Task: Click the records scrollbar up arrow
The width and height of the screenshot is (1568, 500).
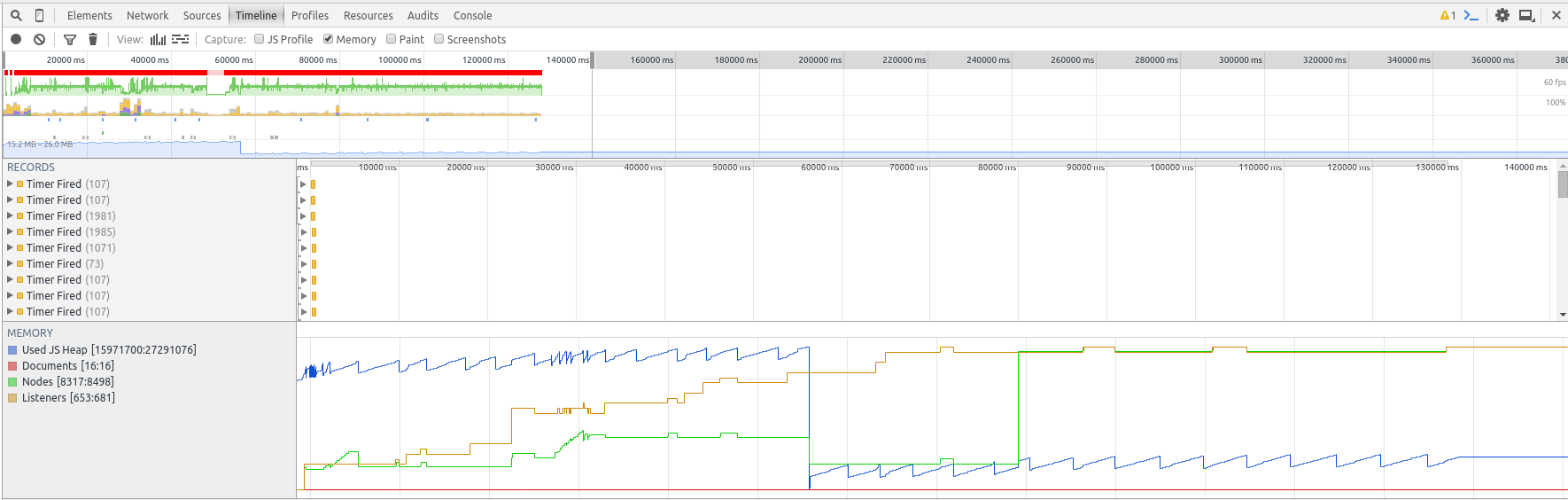Action: click(1563, 166)
